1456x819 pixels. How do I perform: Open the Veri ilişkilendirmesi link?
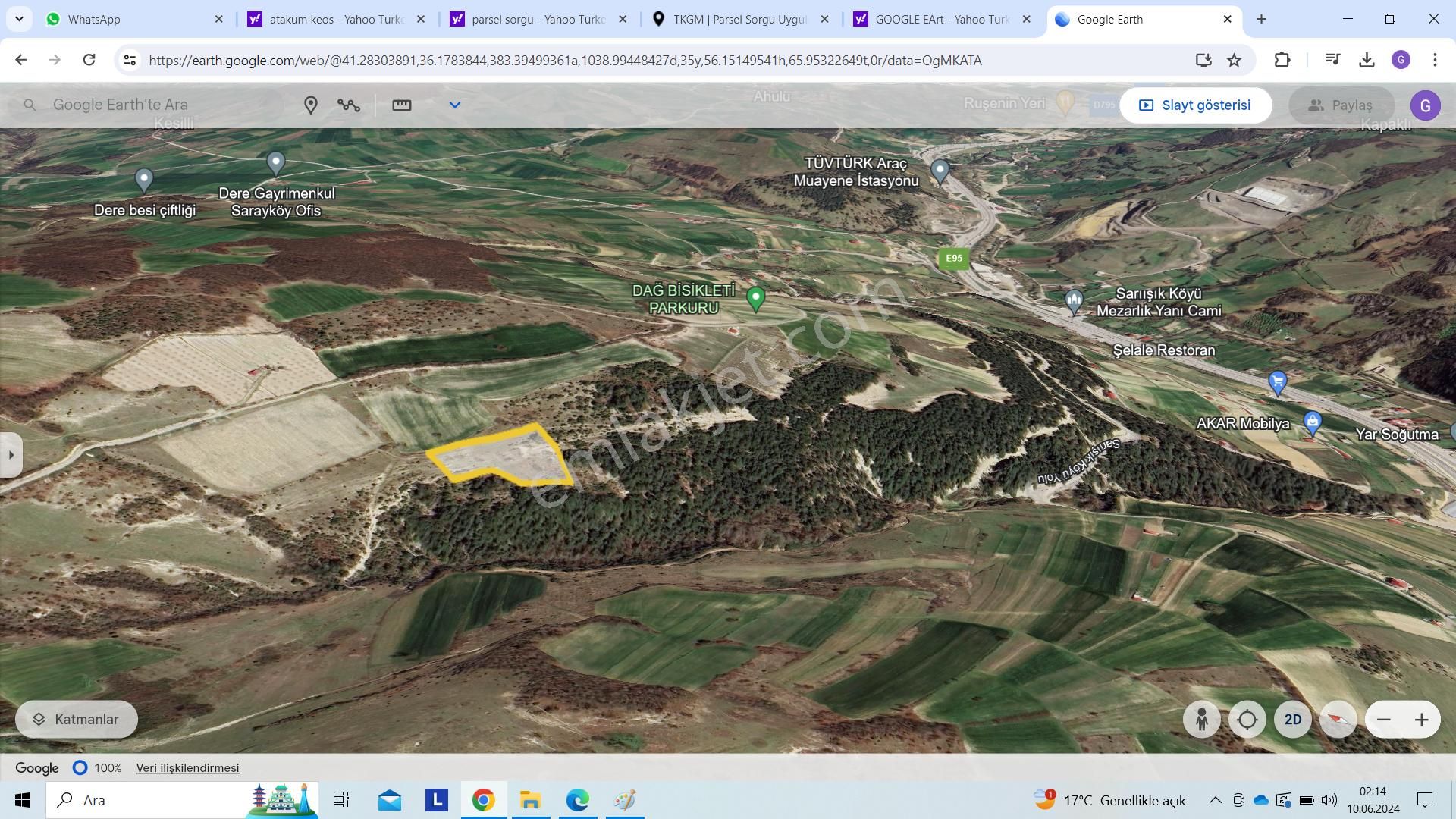[x=187, y=767]
